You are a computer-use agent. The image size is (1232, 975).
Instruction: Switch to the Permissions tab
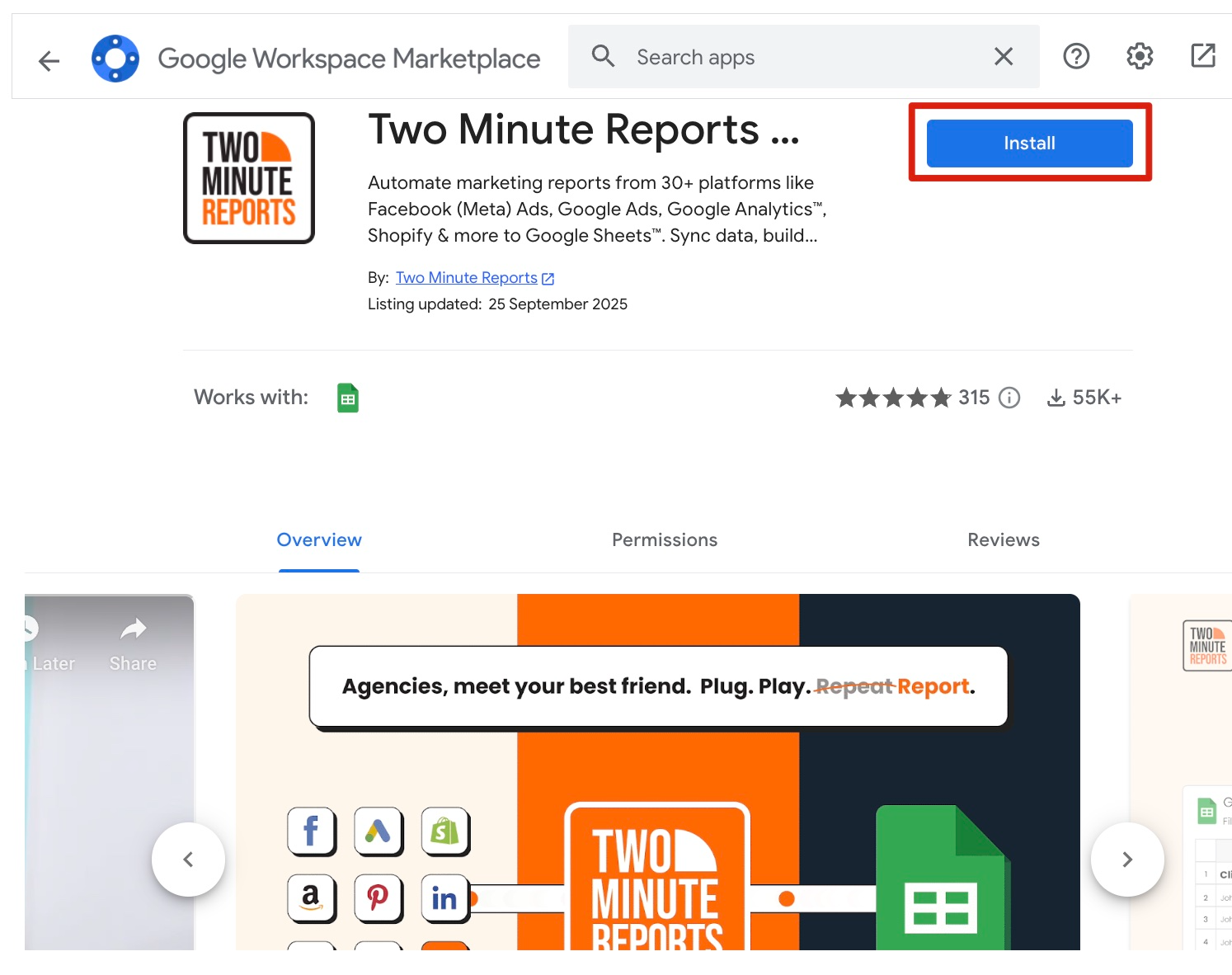click(665, 540)
